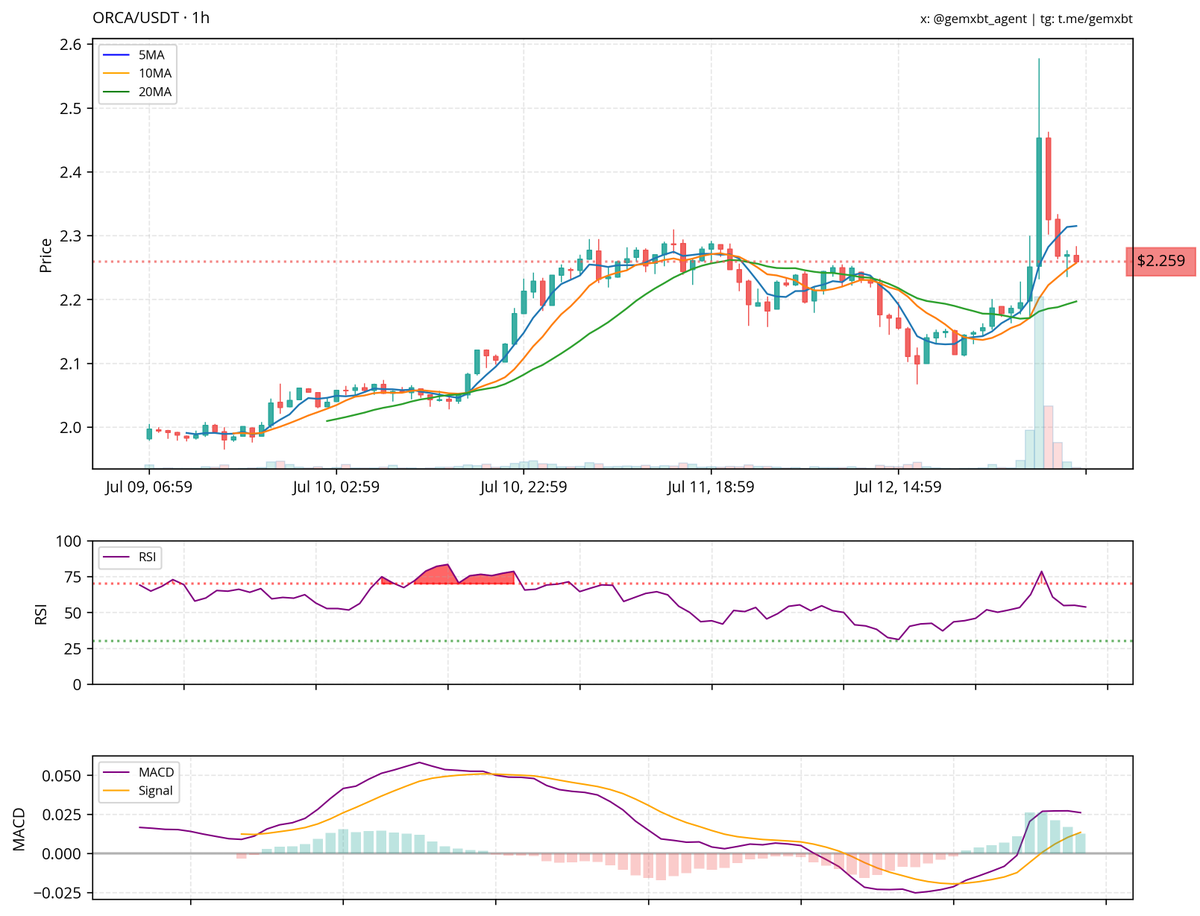This screenshot has width=1200, height=916.
Task: Click the Jul 09, 06:59 time label
Action: [149, 488]
